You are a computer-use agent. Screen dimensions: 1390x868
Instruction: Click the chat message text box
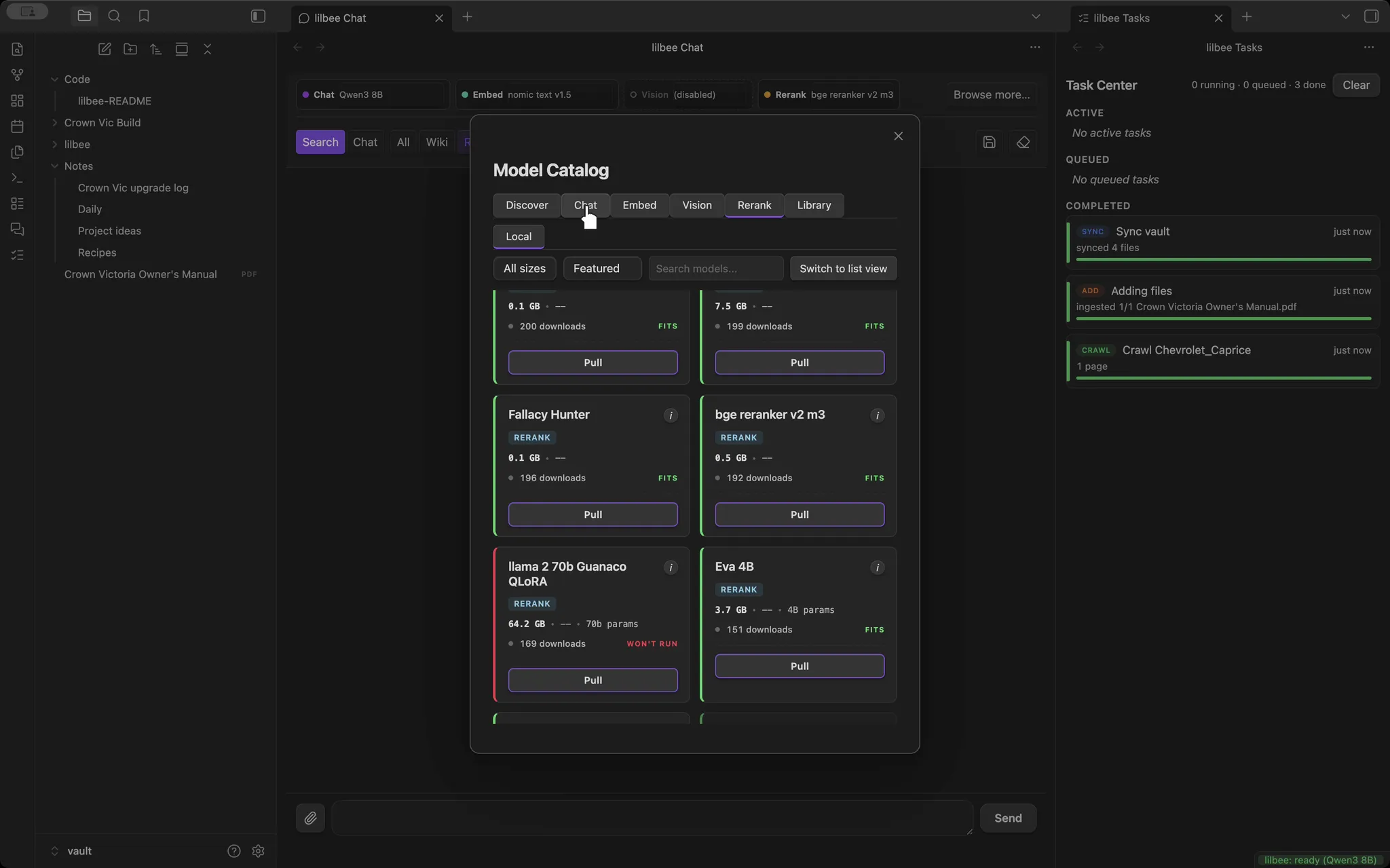click(652, 818)
